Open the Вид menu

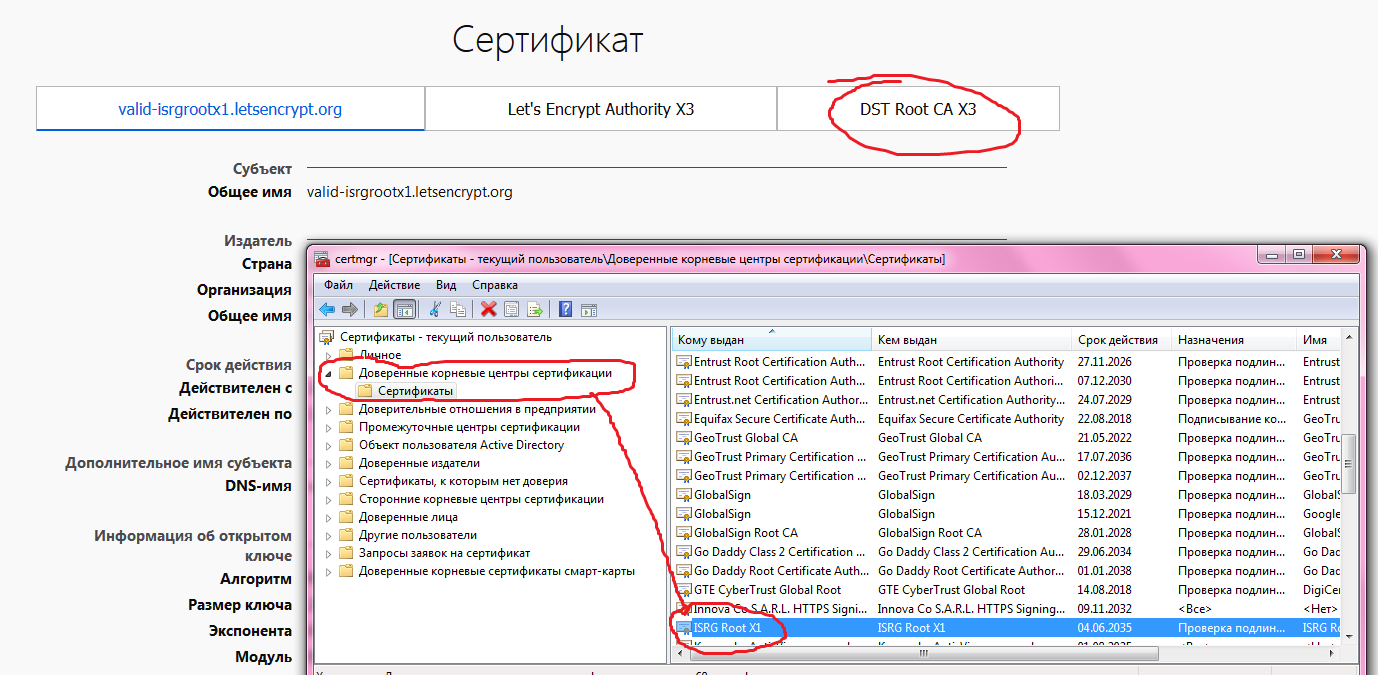(x=446, y=285)
